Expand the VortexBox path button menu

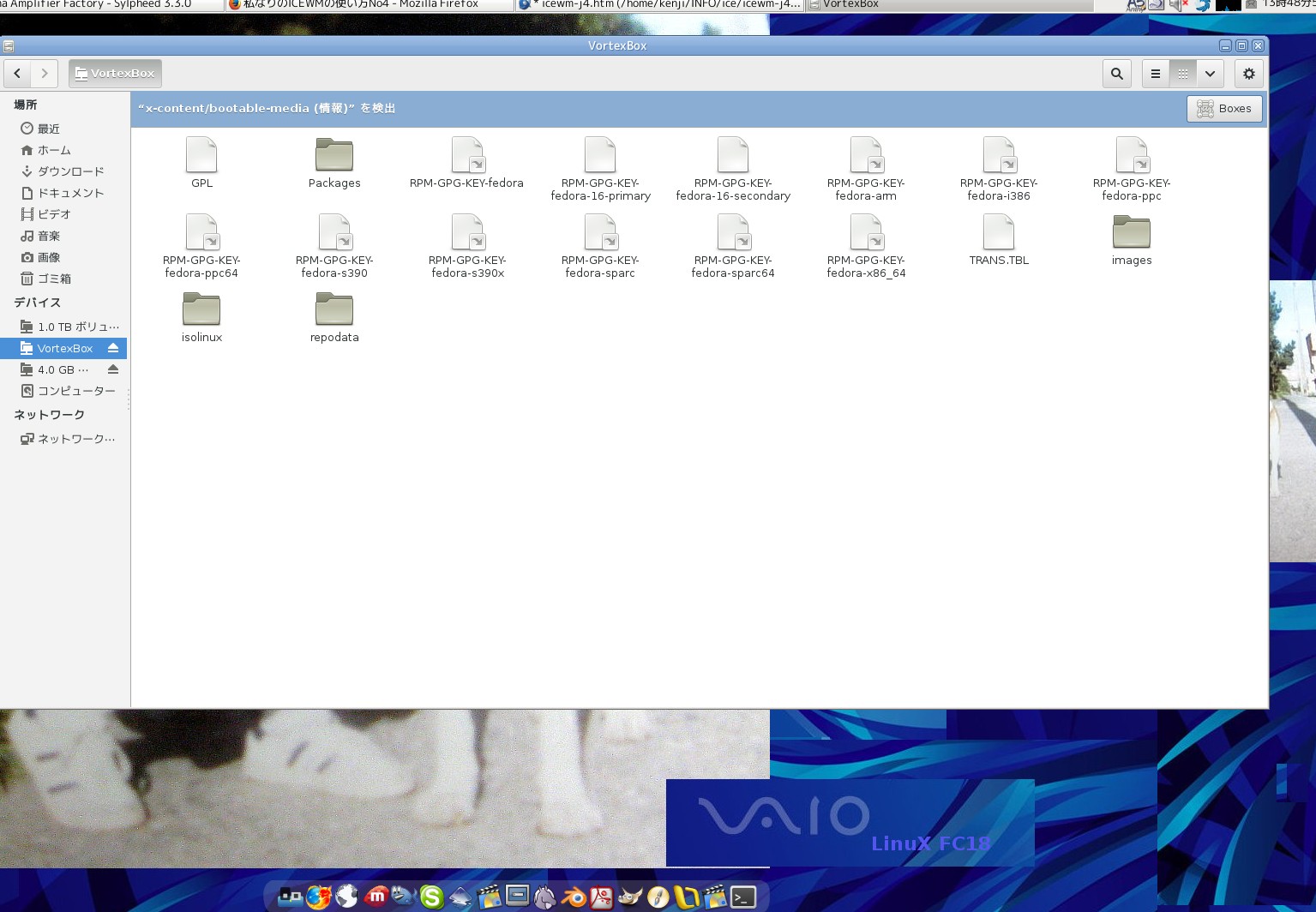[x=115, y=73]
